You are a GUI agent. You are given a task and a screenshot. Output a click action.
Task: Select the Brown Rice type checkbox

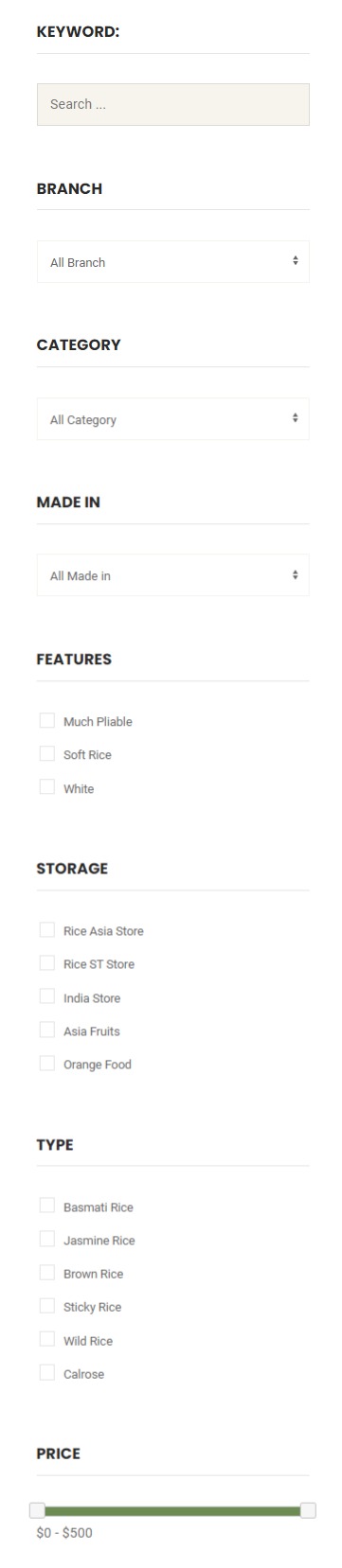[x=47, y=1273]
